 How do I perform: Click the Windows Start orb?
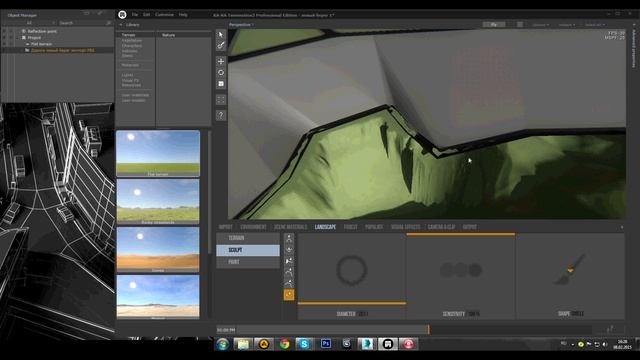(222, 344)
